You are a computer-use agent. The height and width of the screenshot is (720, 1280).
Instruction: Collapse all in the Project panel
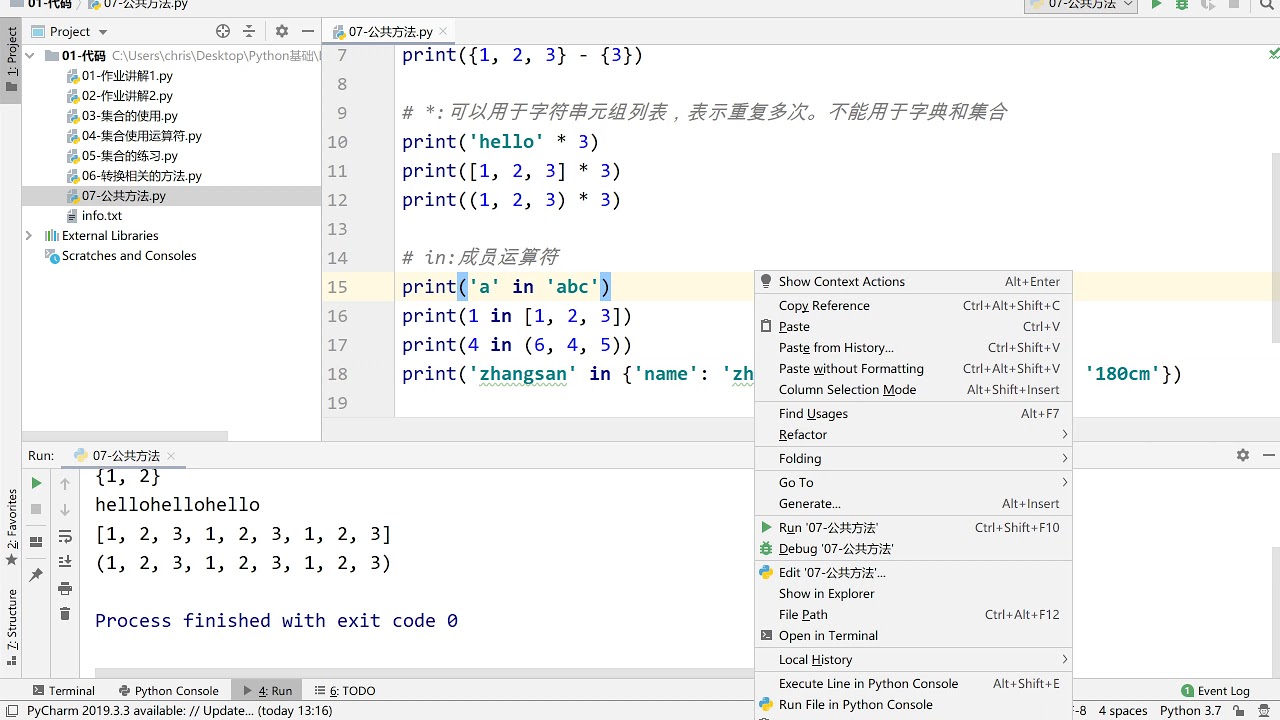pyautogui.click(x=249, y=31)
